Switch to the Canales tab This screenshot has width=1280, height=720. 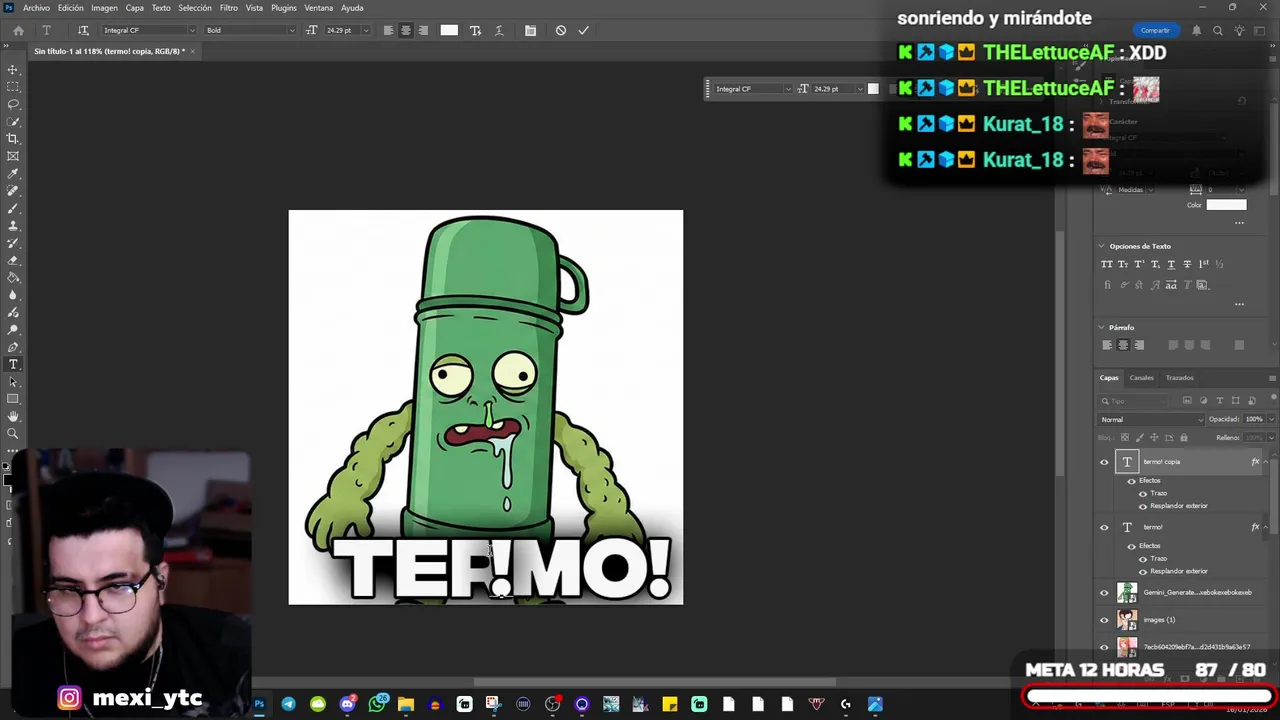pos(1141,378)
